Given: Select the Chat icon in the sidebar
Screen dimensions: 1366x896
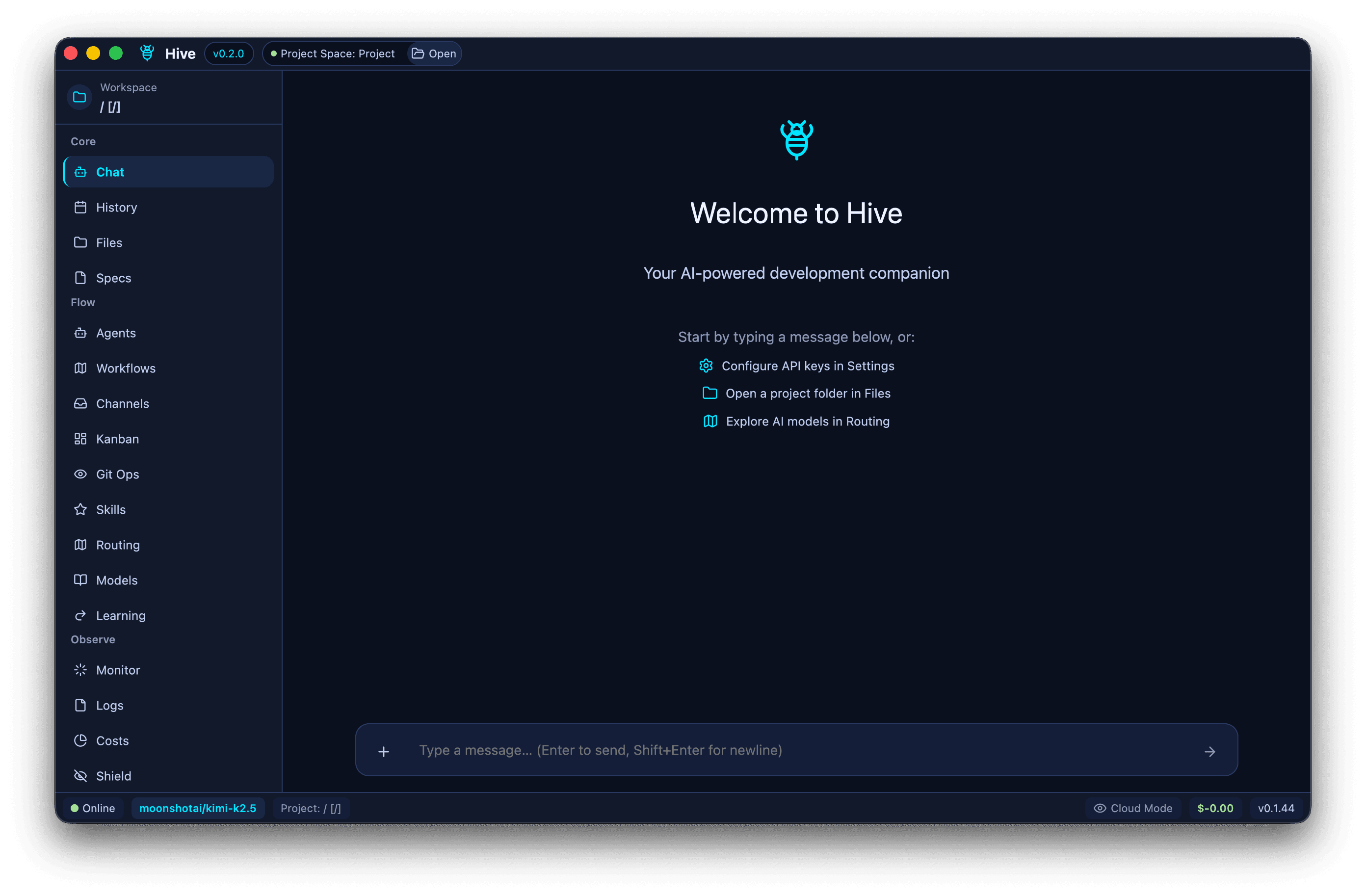Looking at the screenshot, I should click(x=81, y=172).
